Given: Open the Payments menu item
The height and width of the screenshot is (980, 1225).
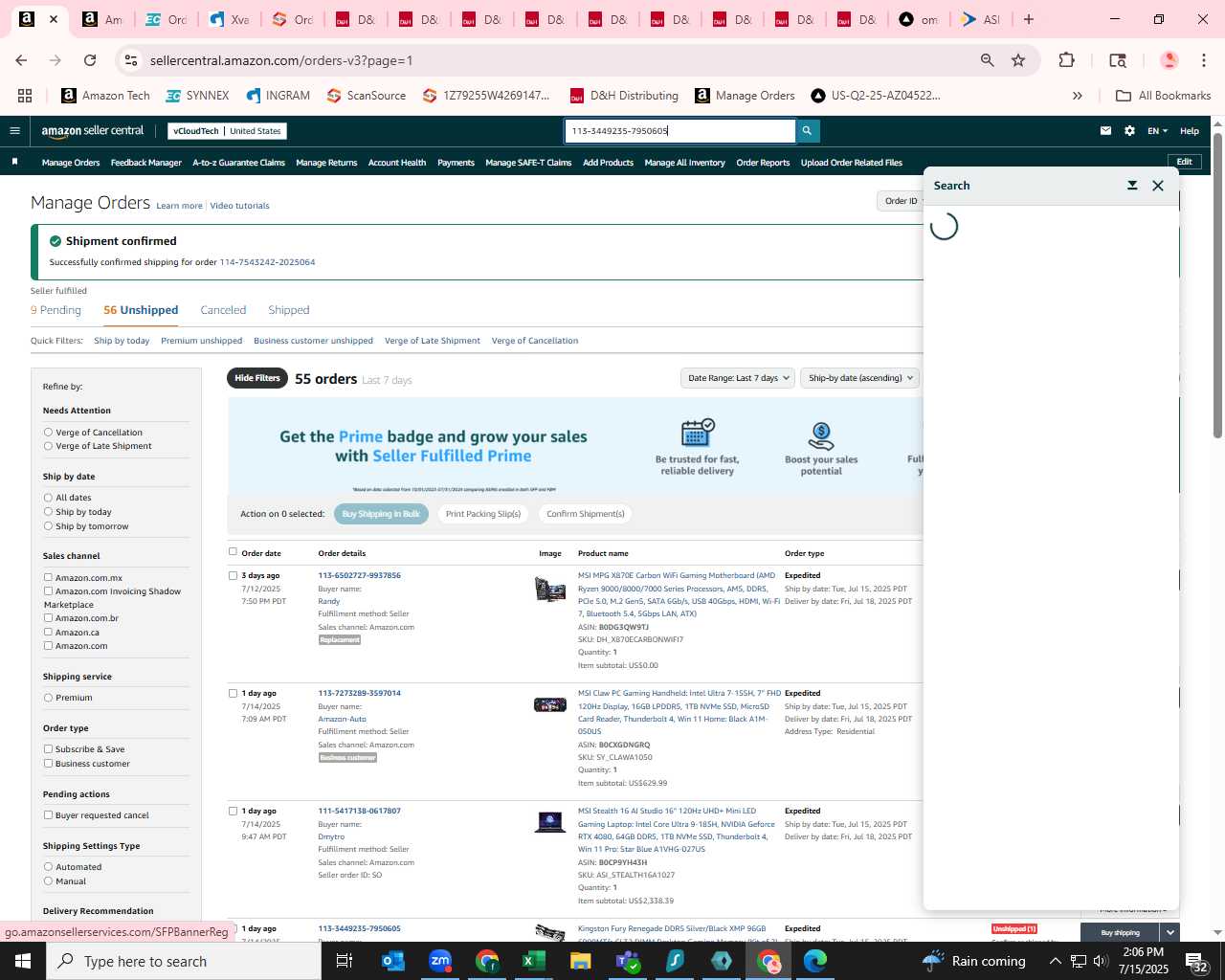Looking at the screenshot, I should click(x=456, y=163).
